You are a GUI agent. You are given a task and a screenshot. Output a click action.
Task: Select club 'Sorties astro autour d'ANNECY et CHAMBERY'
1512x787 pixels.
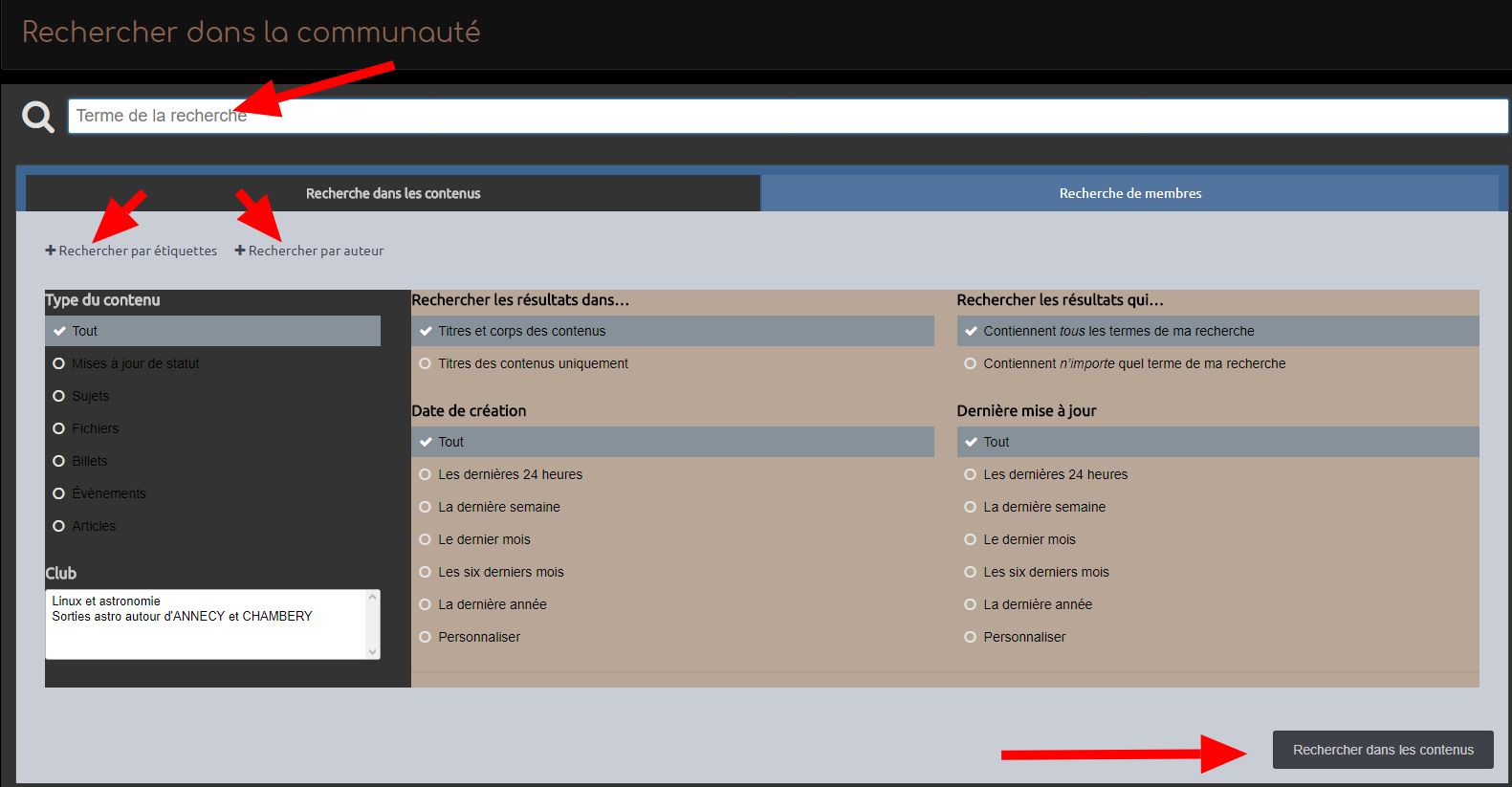182,617
